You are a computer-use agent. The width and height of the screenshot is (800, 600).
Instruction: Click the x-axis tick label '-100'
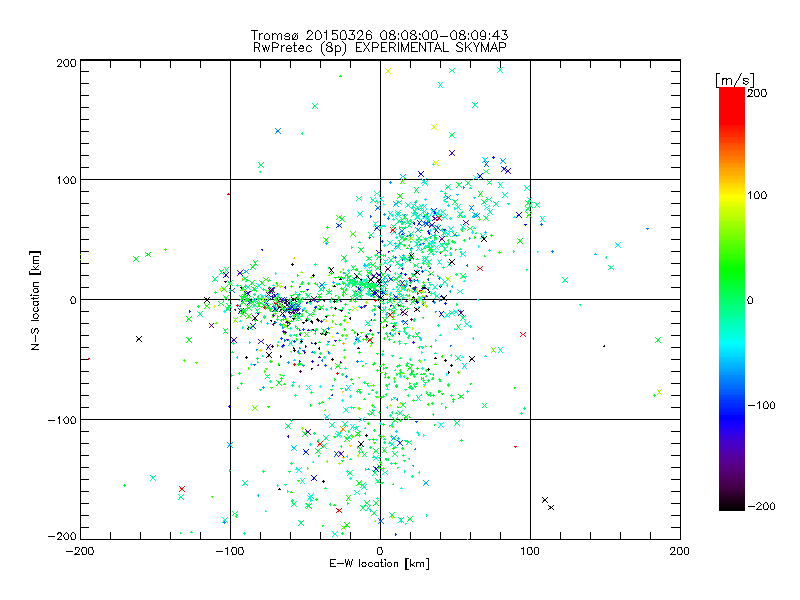(x=230, y=551)
